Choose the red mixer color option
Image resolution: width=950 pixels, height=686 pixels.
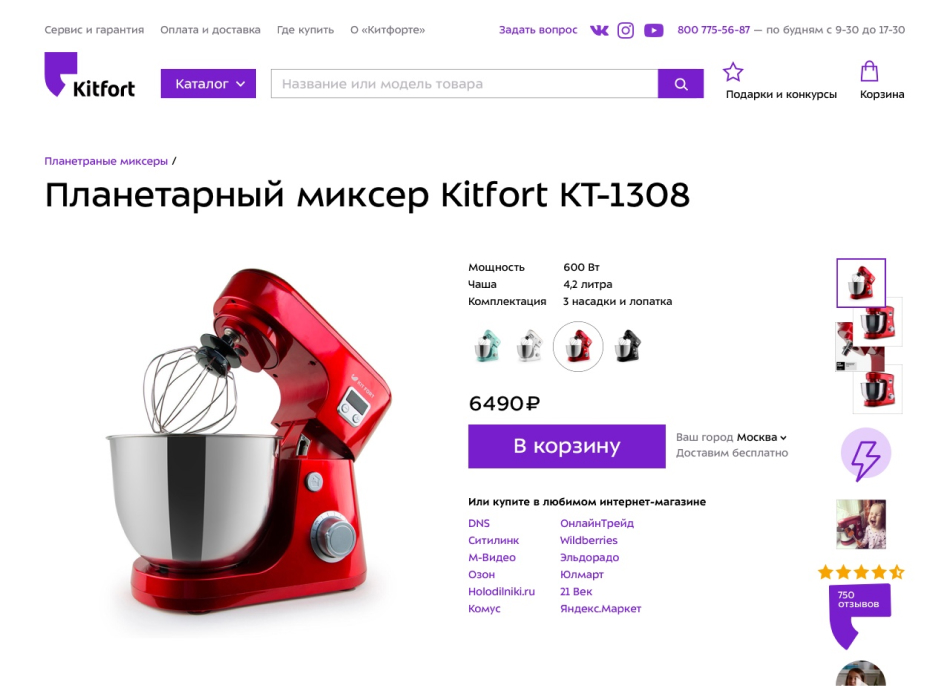(x=578, y=347)
